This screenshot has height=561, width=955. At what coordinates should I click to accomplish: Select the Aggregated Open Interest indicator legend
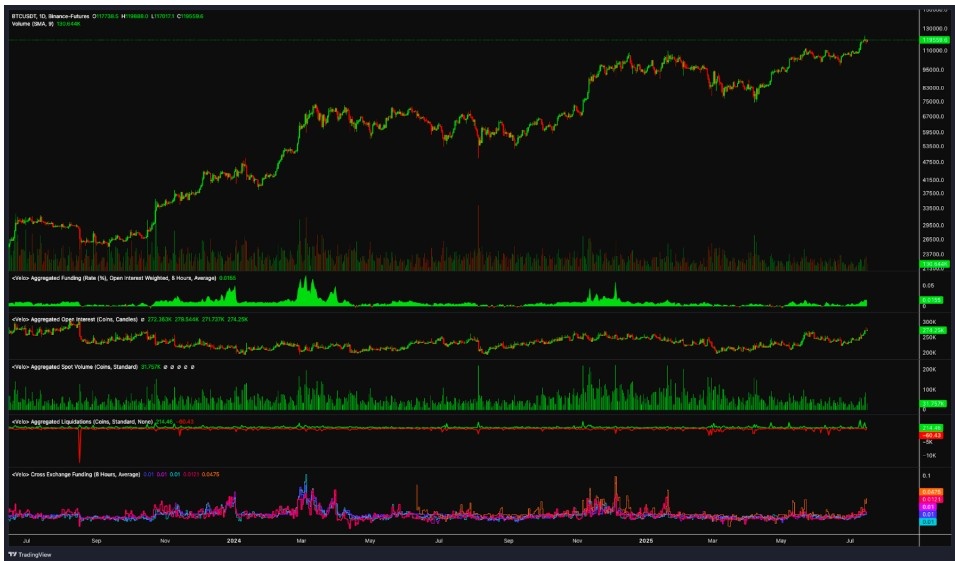pos(75,319)
